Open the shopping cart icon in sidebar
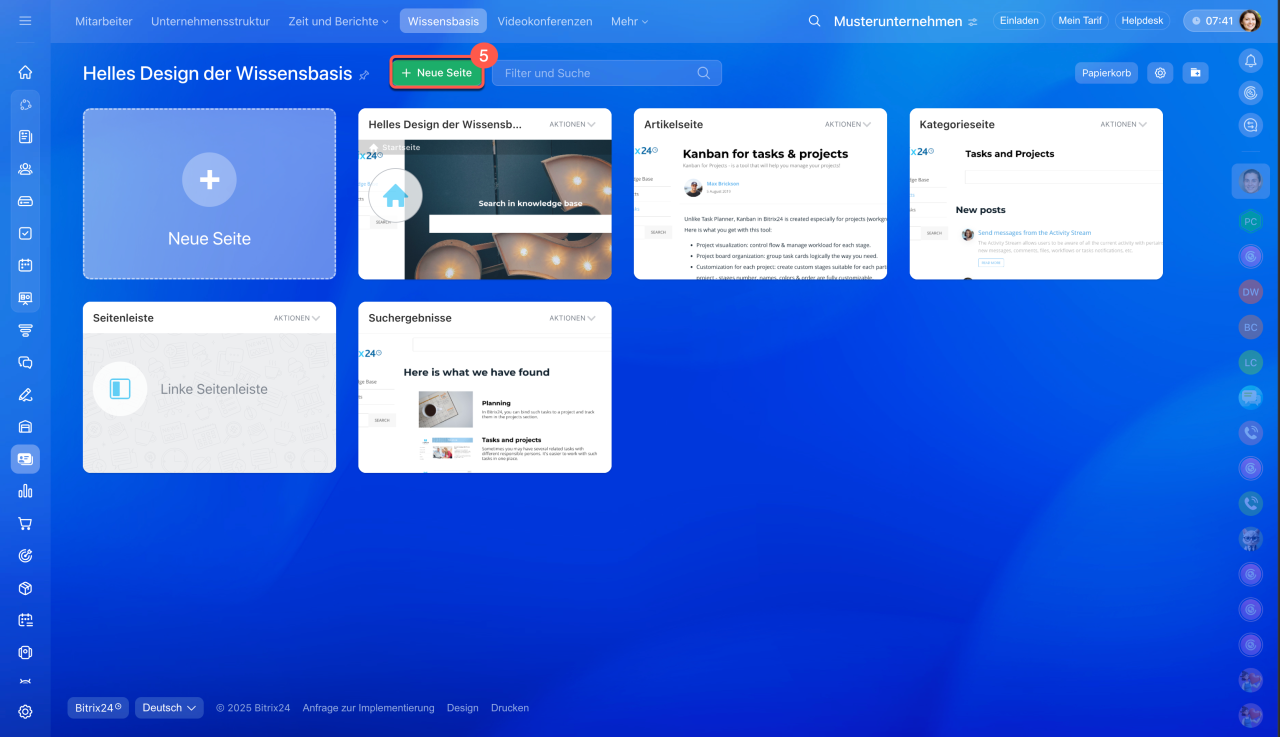The width and height of the screenshot is (1280, 737). tap(25, 523)
